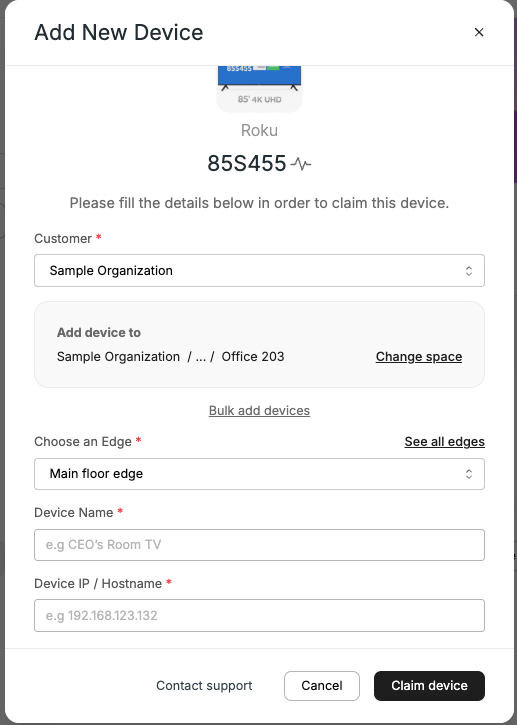Click the ellipsis in the space breadcrumb
Image resolution: width=517 pixels, height=725 pixels.
(x=200, y=356)
